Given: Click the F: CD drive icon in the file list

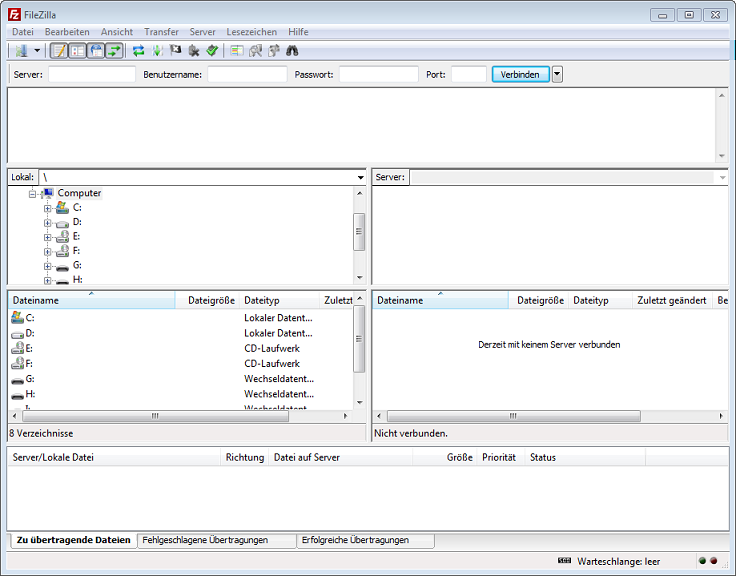Looking at the screenshot, I should pyautogui.click(x=17, y=363).
